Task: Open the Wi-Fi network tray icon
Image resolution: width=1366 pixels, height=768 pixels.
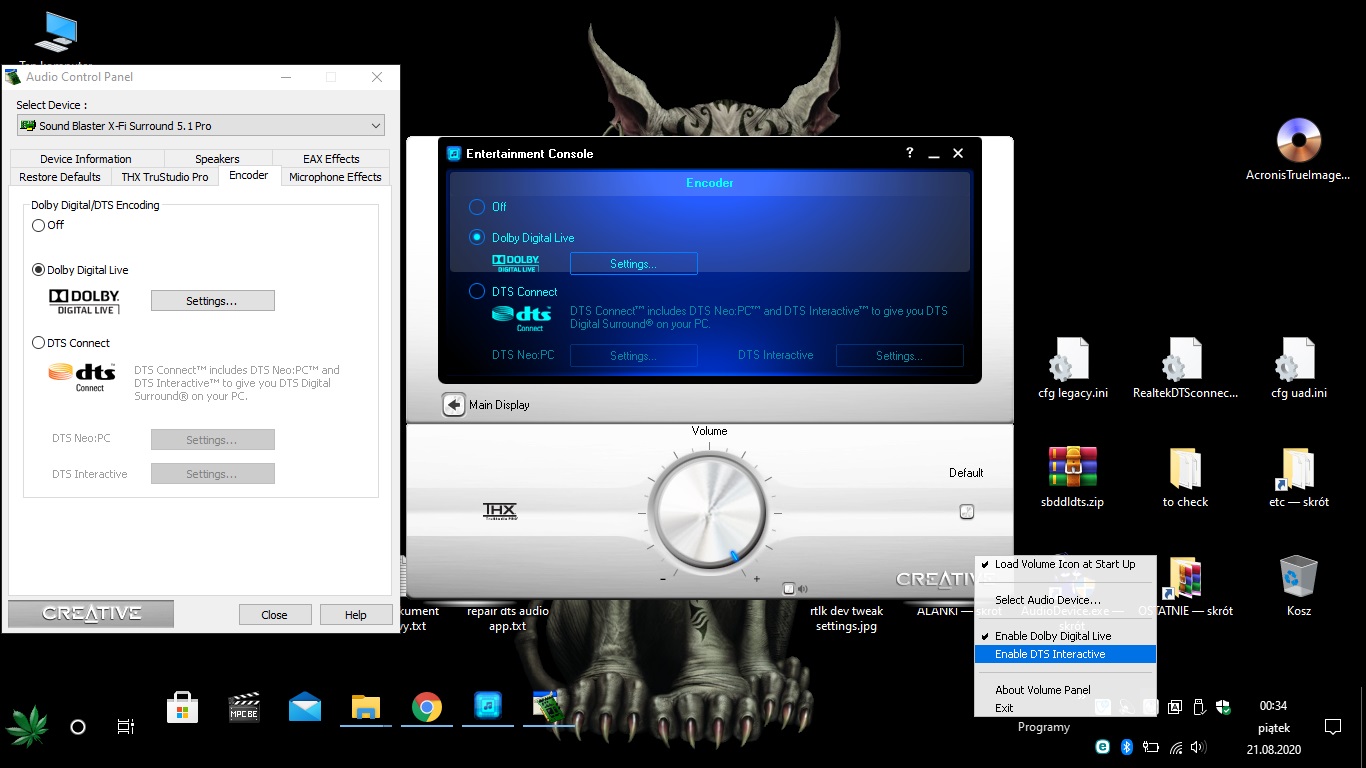Action: click(1176, 747)
